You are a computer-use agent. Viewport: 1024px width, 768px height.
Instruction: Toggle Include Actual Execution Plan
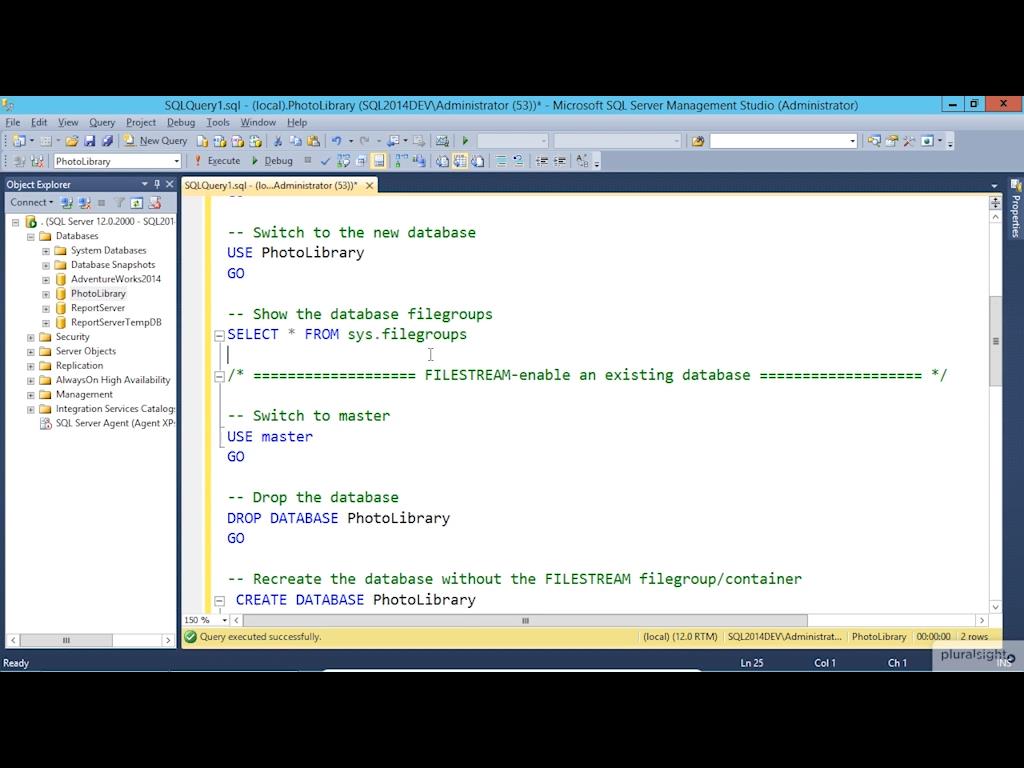click(x=401, y=161)
